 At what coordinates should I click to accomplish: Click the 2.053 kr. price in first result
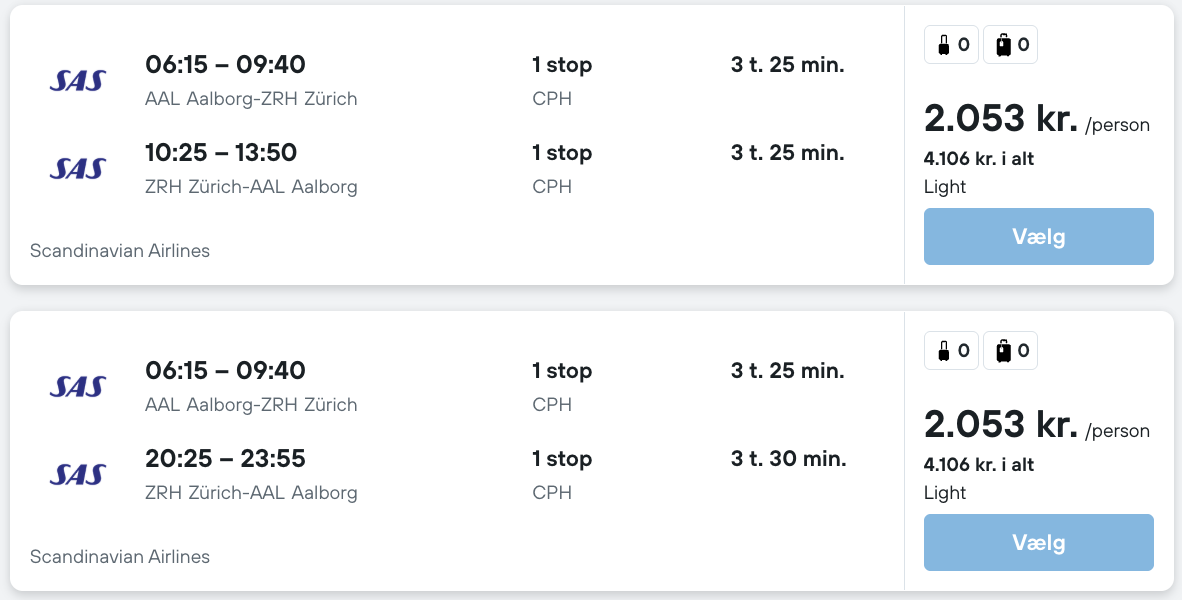[x=1000, y=120]
